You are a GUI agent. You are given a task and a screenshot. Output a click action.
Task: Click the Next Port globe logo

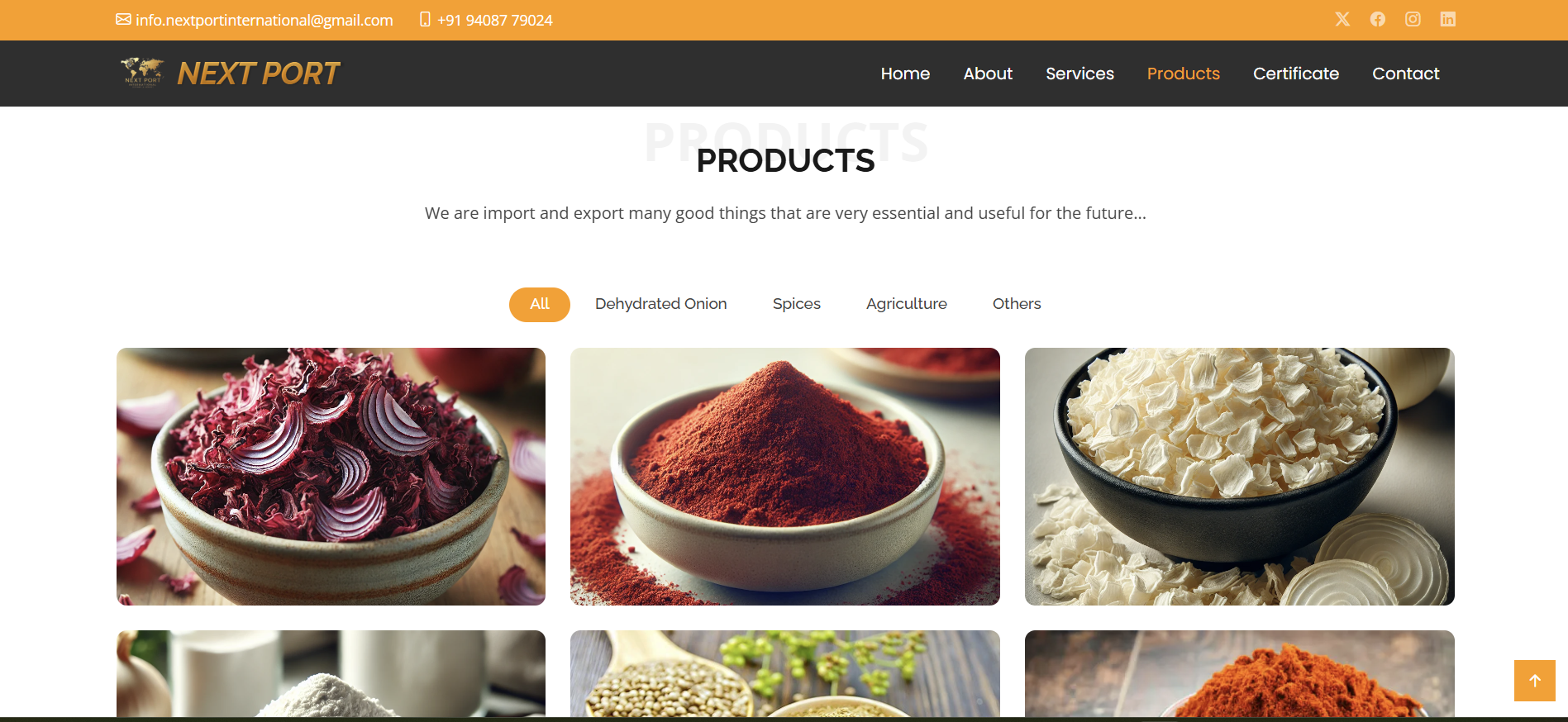(142, 73)
